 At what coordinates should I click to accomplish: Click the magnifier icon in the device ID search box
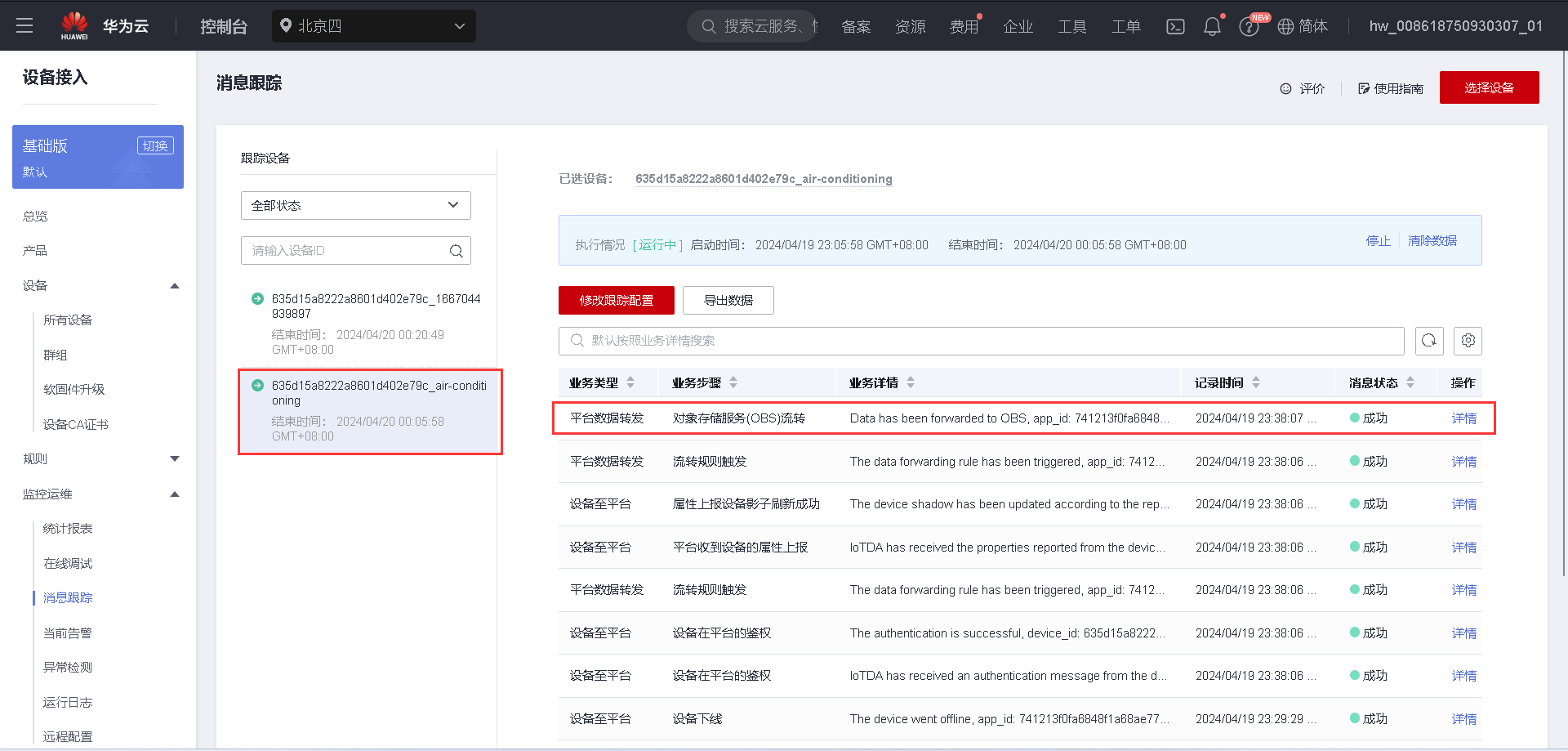pyautogui.click(x=455, y=251)
